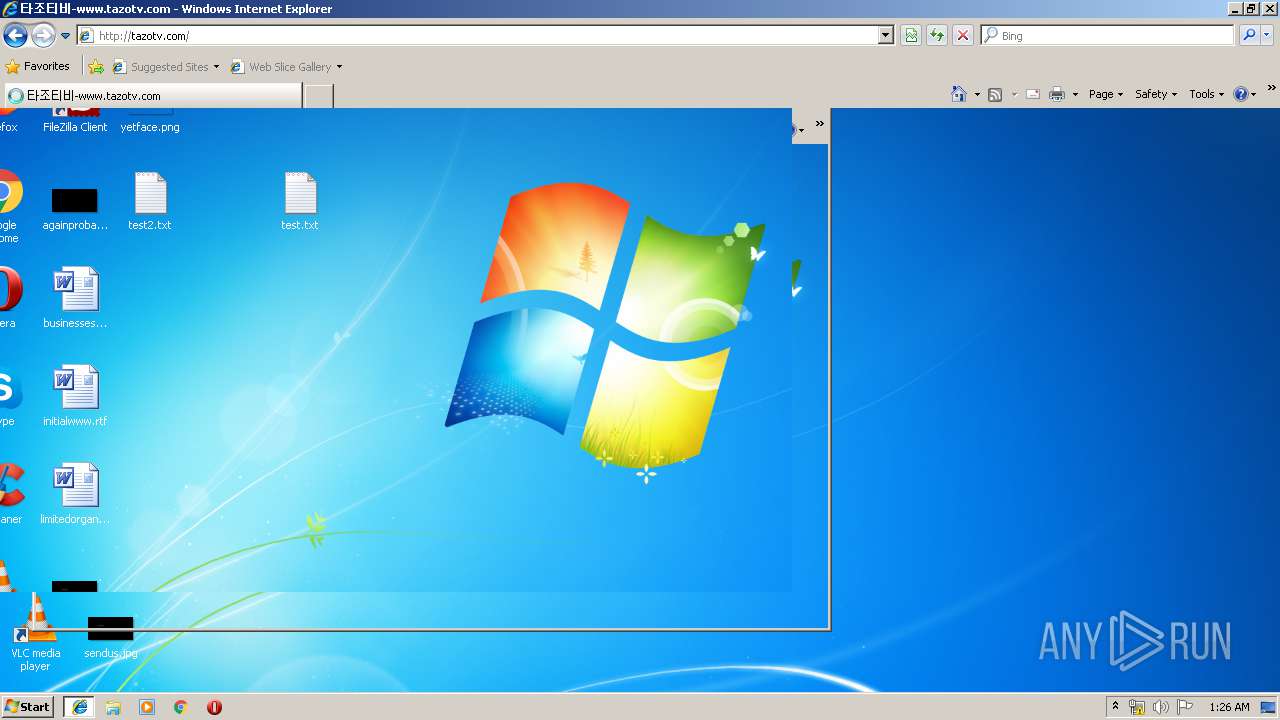This screenshot has width=1280, height=720.
Task: Launch Opera from the taskbar
Action: pyautogui.click(x=214, y=707)
